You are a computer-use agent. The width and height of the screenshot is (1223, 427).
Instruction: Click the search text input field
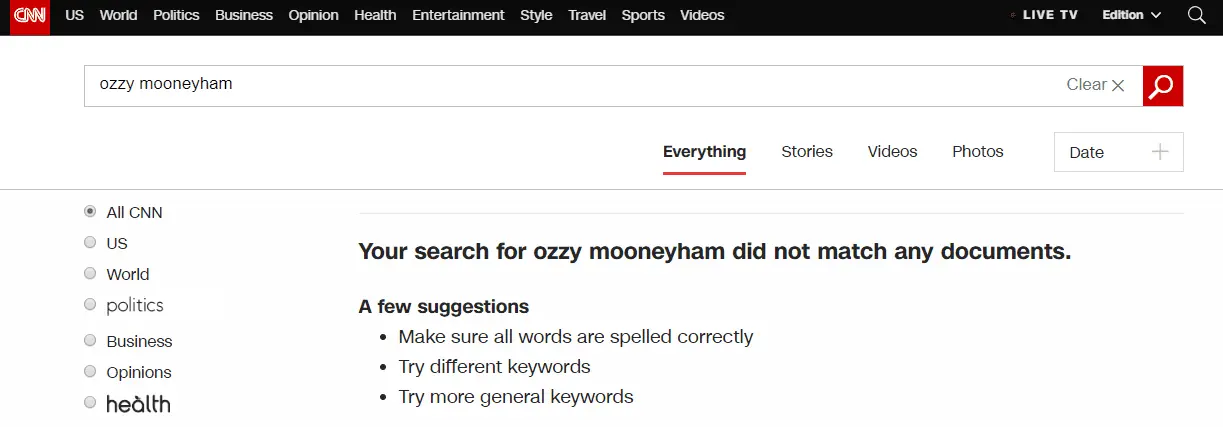(x=570, y=86)
